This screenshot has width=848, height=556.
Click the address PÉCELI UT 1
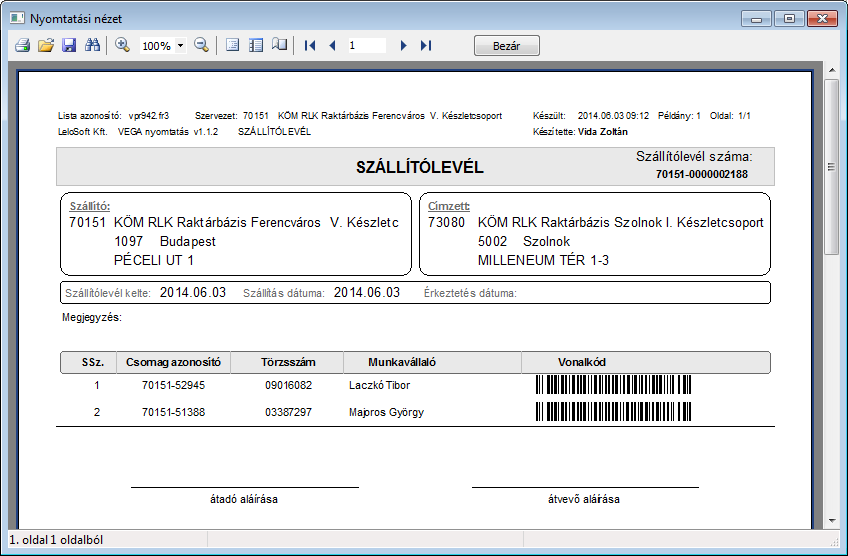coord(154,260)
